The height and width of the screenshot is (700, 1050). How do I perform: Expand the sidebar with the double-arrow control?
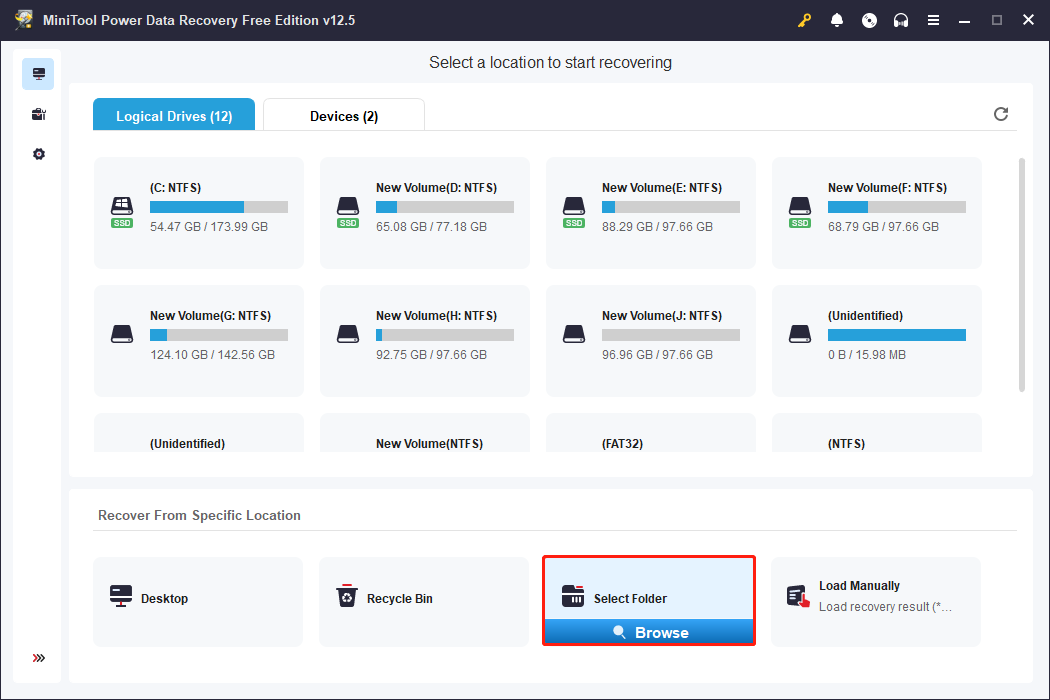38,658
